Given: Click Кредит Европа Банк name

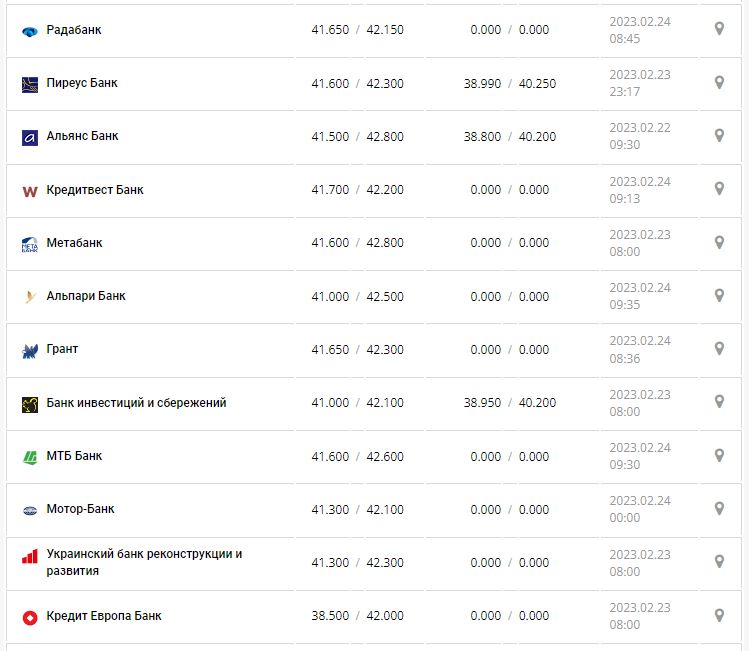Looking at the screenshot, I should click(104, 616).
